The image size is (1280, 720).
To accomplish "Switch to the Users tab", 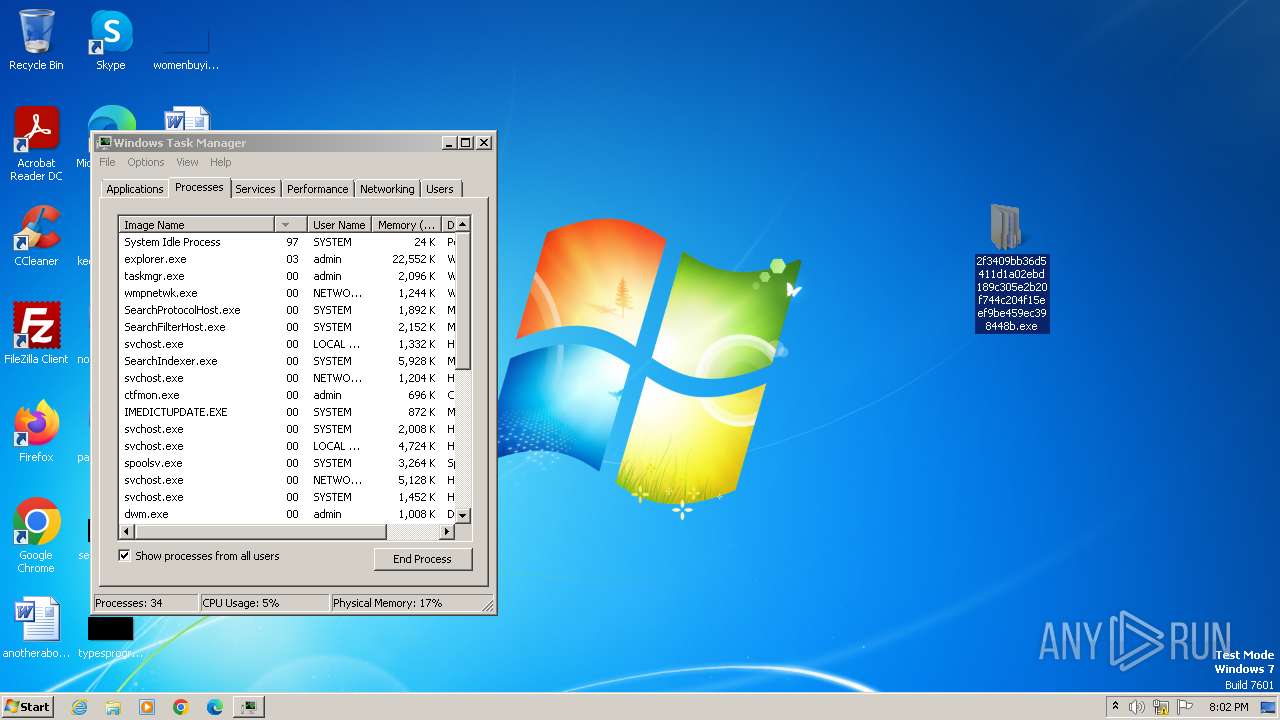I will tap(440, 189).
